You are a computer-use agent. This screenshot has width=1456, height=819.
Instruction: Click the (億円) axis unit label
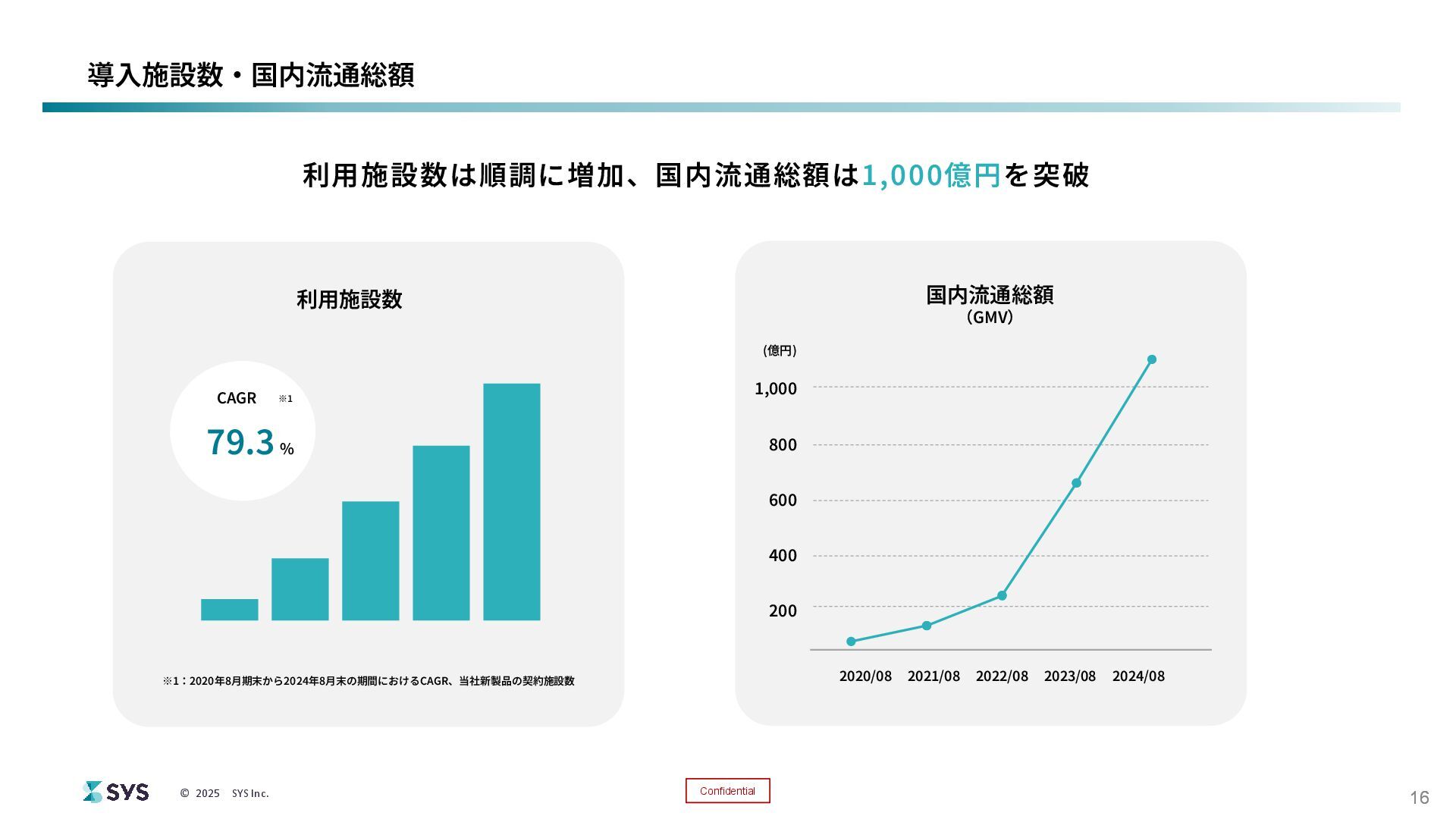780,350
